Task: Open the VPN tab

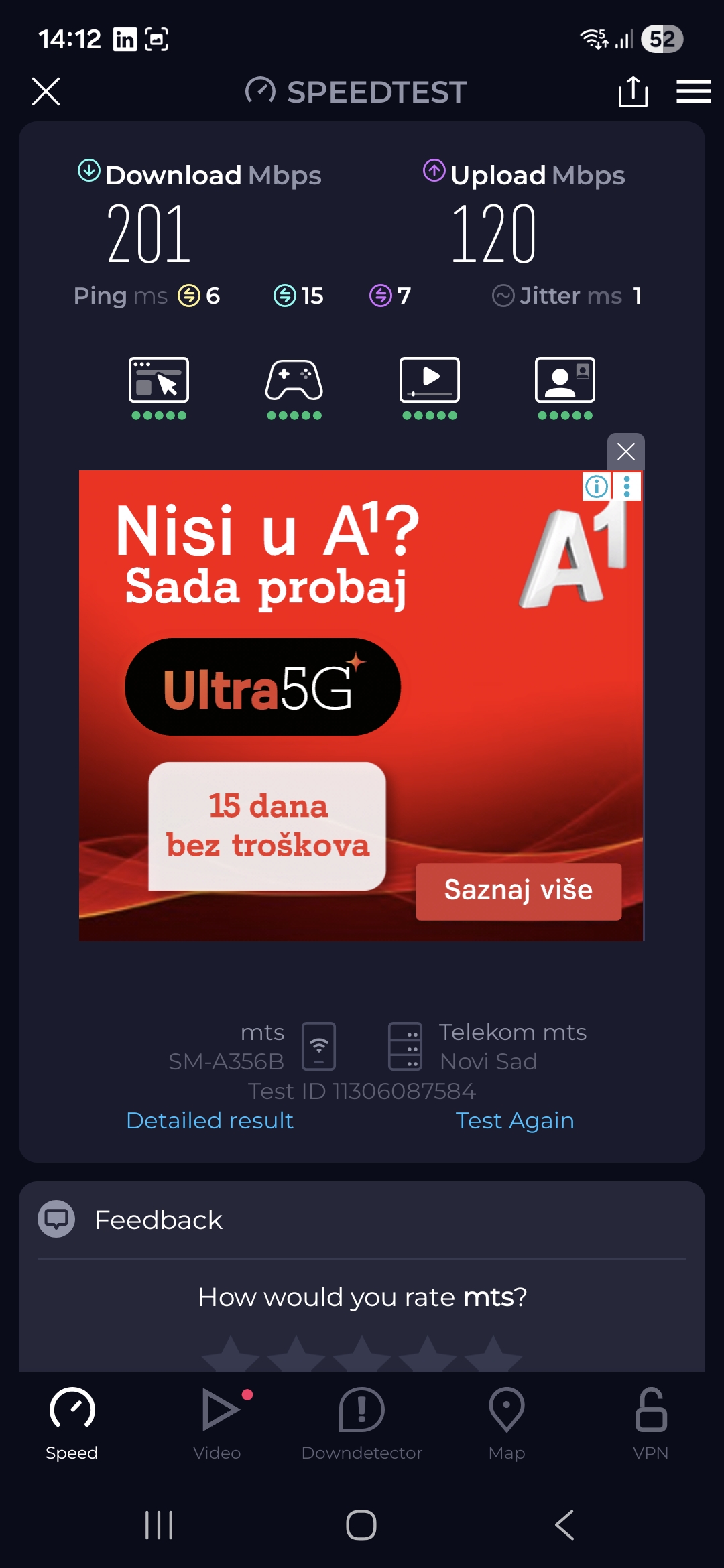Action: tap(651, 1424)
